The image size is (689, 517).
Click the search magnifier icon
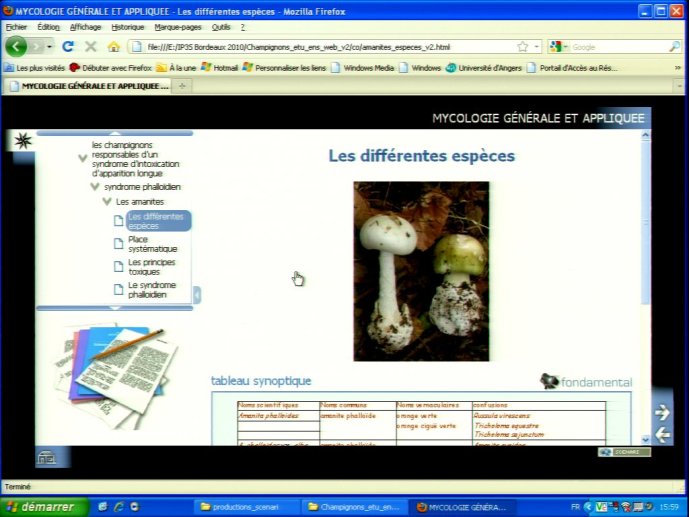pyautogui.click(x=674, y=47)
